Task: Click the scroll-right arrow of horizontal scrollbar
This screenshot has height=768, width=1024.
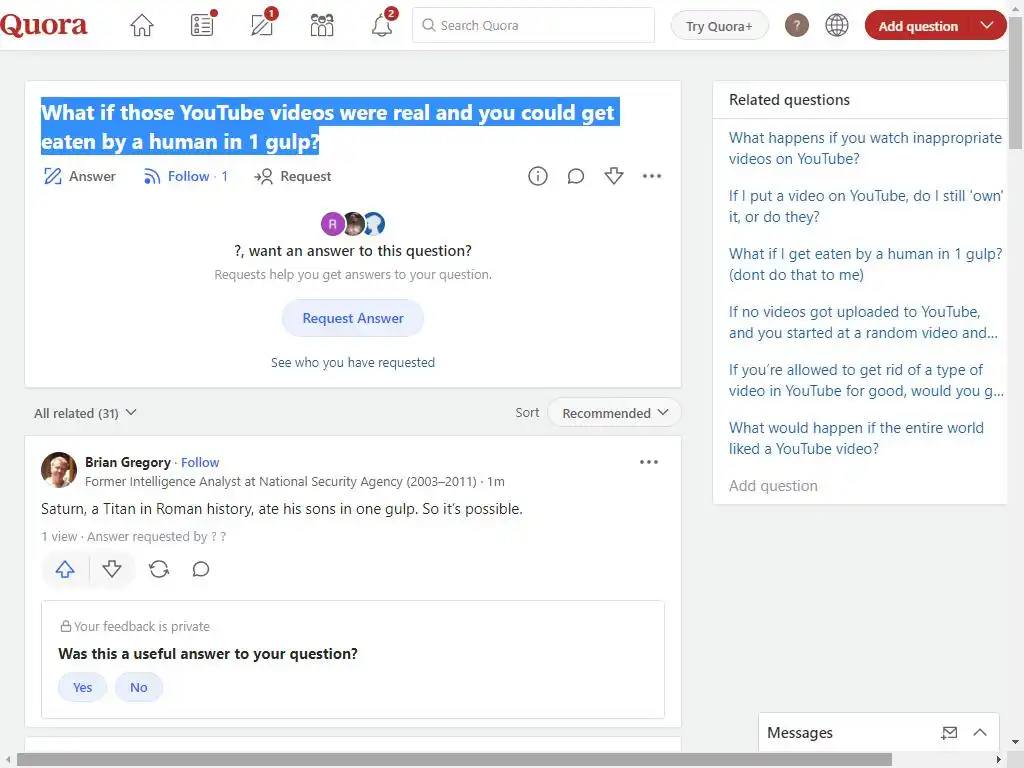Action: point(999,760)
